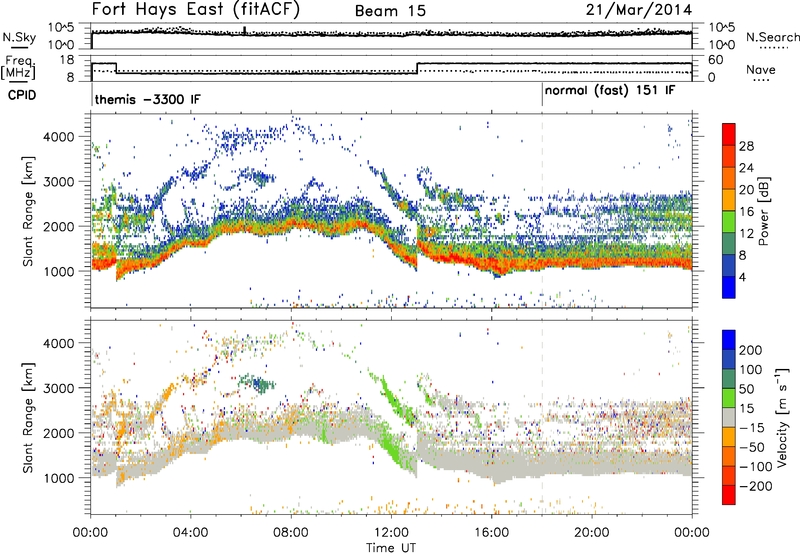Click the '-200' tick on Velocity color bar
This screenshot has width=800, height=554.
click(755, 486)
